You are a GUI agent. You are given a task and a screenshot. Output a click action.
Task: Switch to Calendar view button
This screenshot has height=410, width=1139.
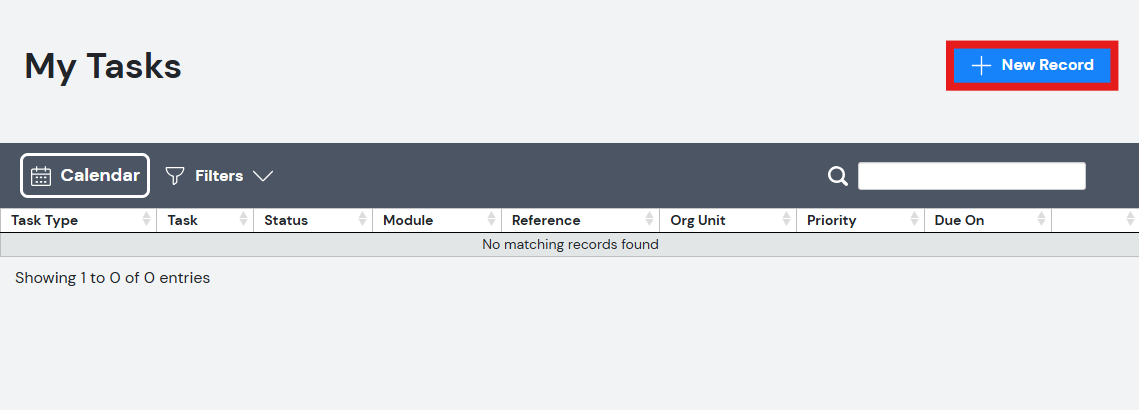(85, 175)
